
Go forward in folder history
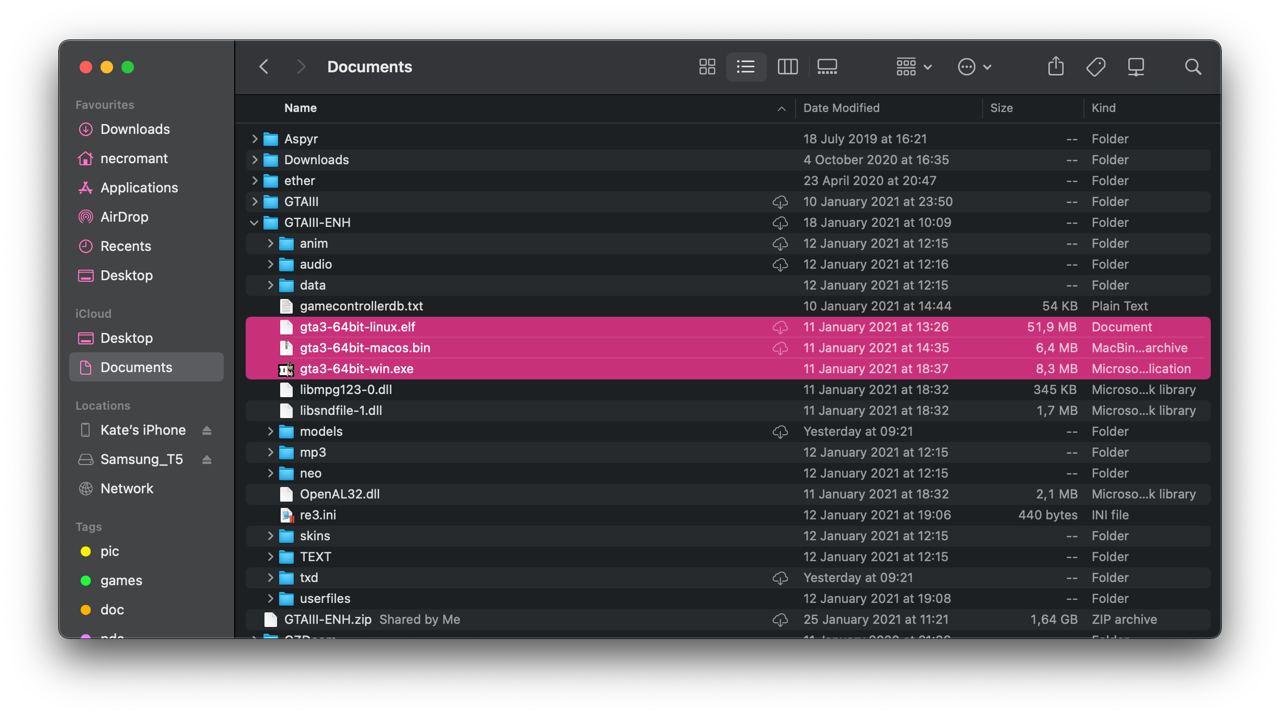(x=300, y=67)
